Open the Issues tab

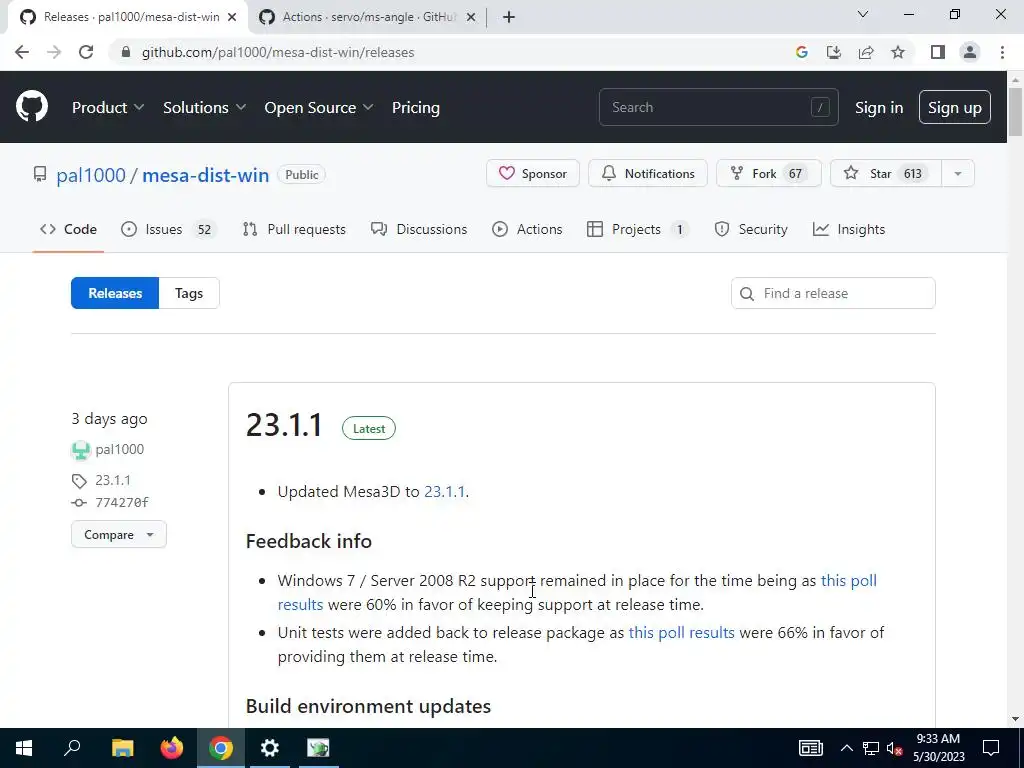pyautogui.click(x=168, y=229)
